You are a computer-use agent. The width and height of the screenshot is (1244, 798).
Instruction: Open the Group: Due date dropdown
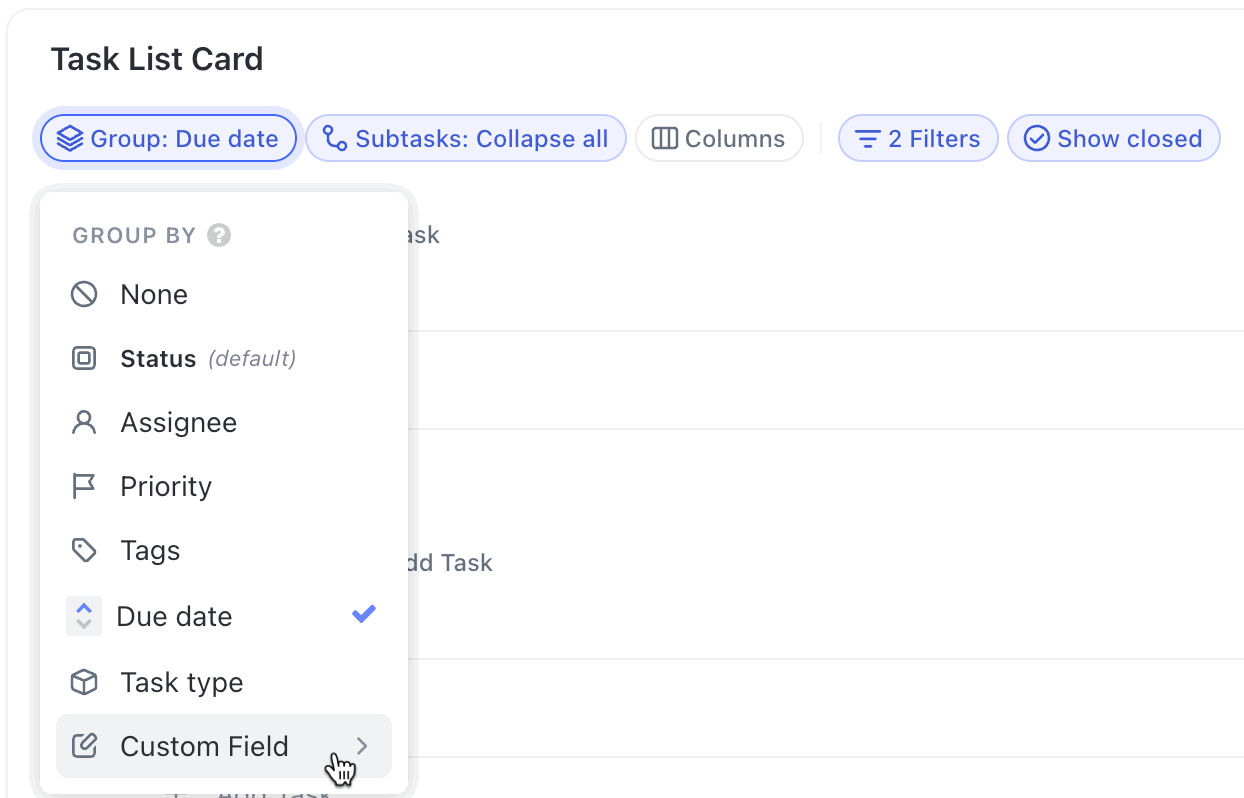pos(167,139)
